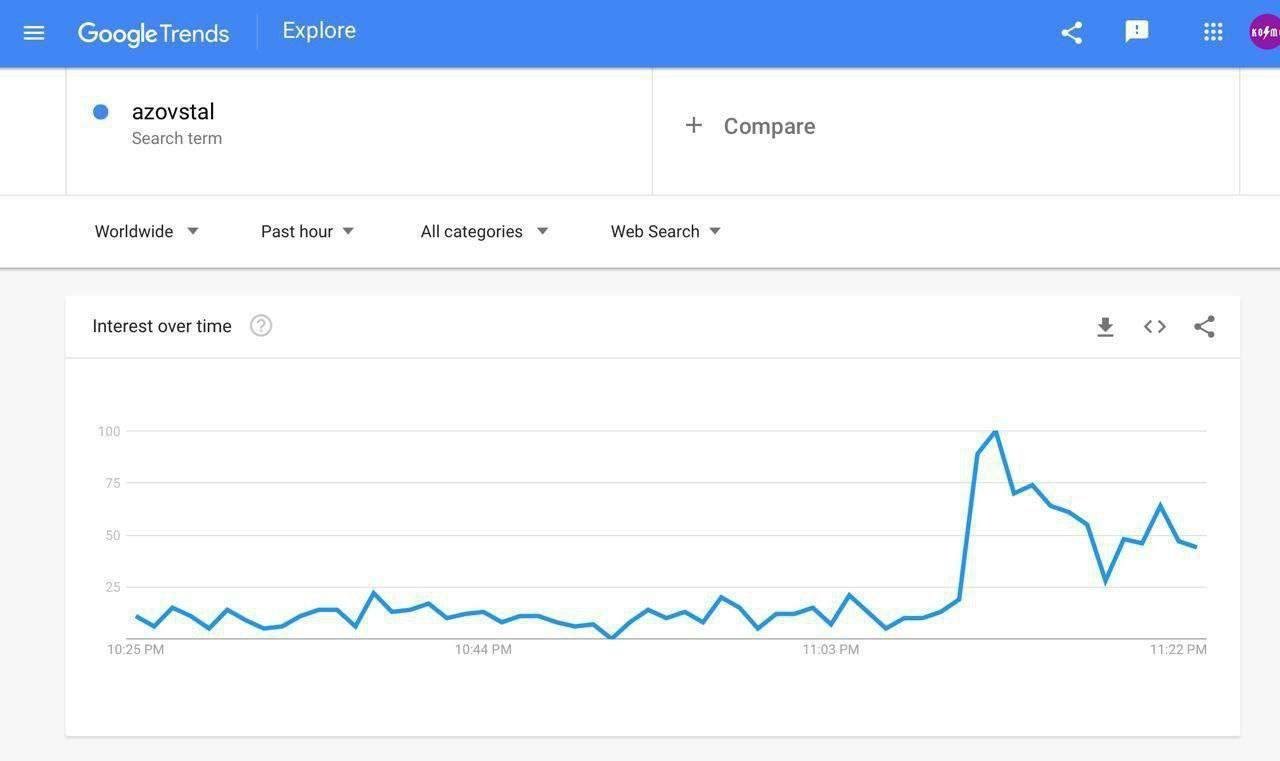
Task: Open the Past hour time range dropdown
Action: 307,231
